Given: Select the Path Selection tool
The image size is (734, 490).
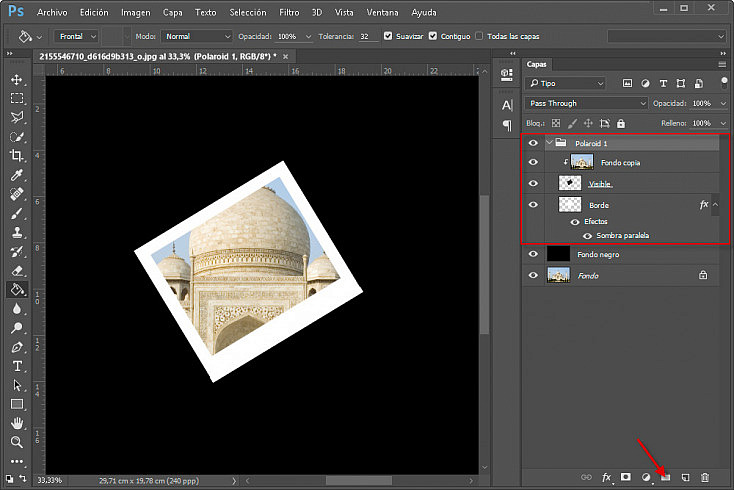Looking at the screenshot, I should [17, 385].
